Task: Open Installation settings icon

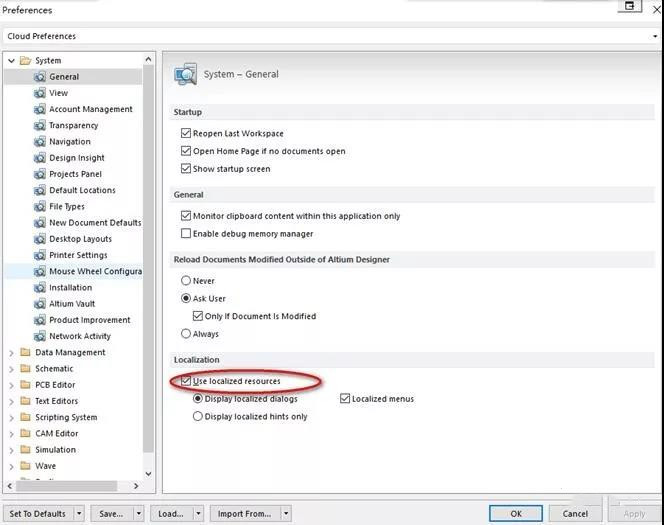Action: 39,287
